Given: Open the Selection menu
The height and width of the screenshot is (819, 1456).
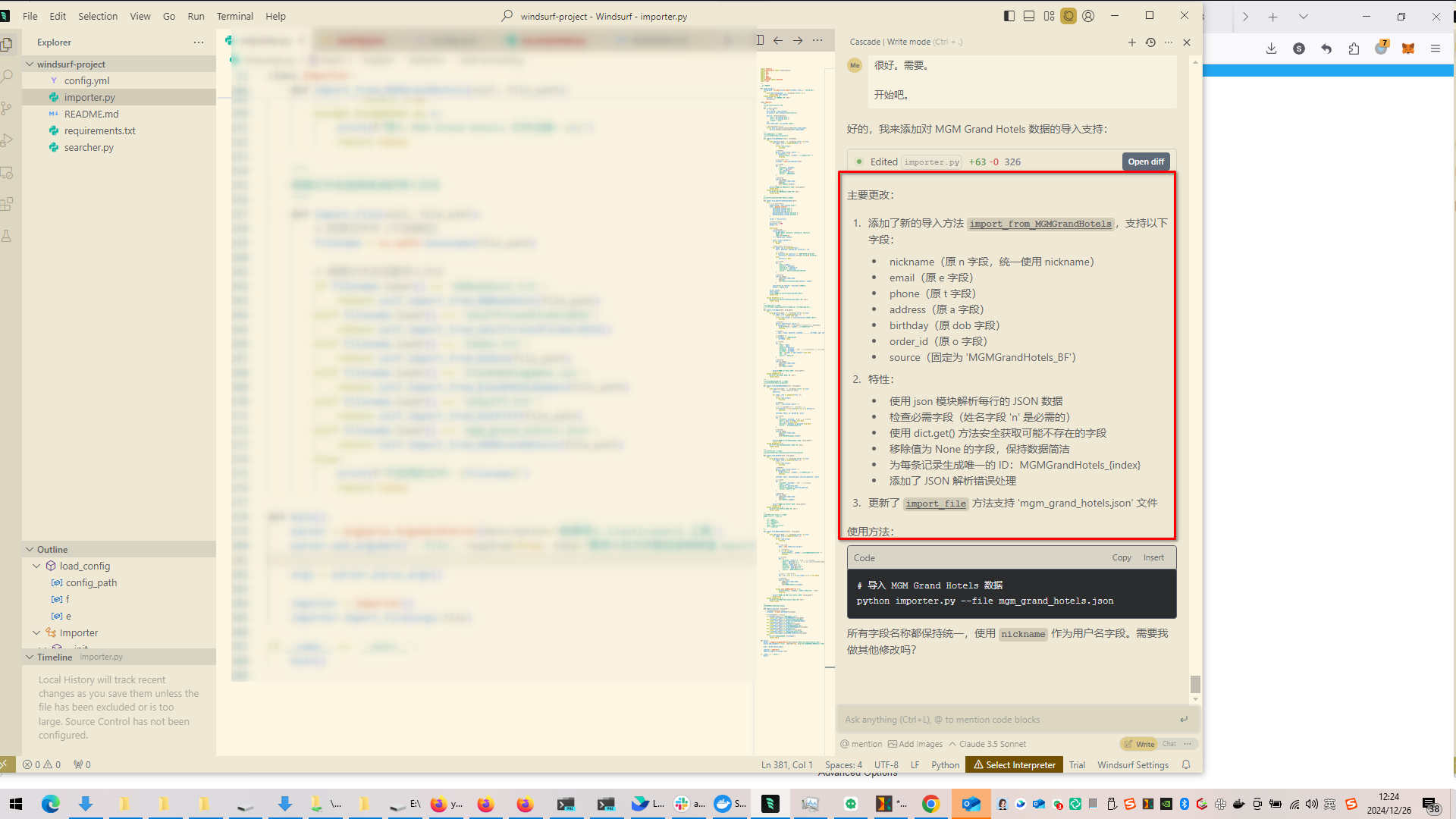Looking at the screenshot, I should point(98,16).
